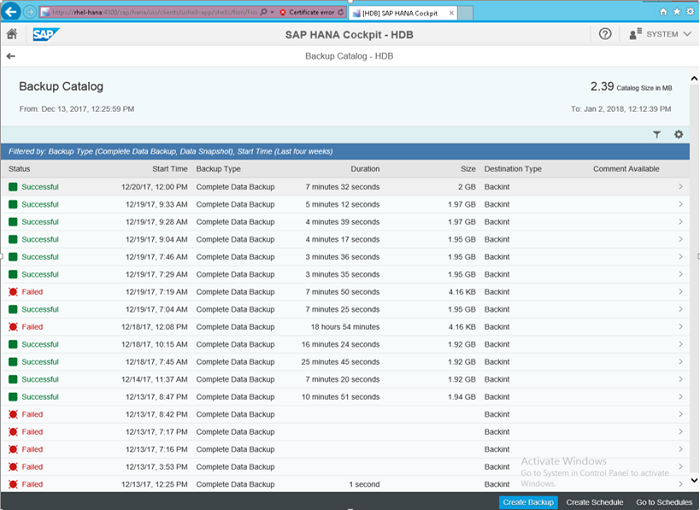This screenshot has height=510, width=700.
Task: Create Backup button in footer
Action: coord(528,502)
